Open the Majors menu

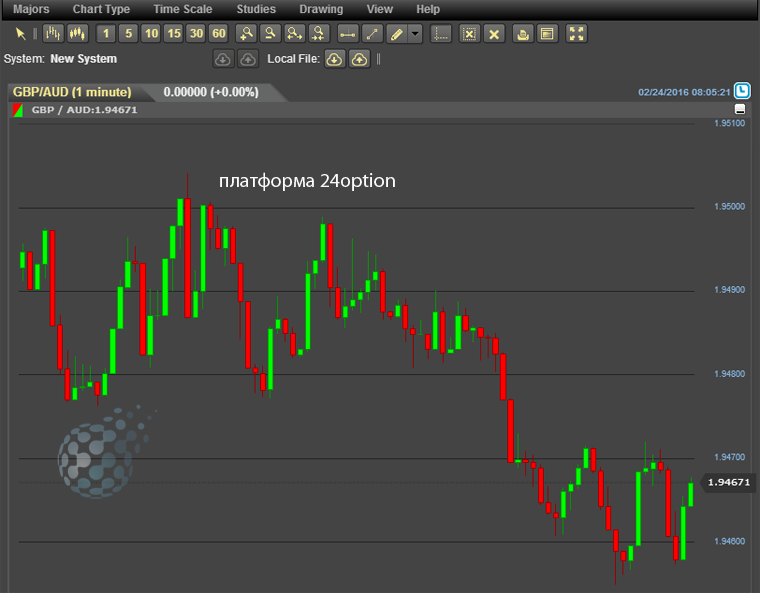click(x=31, y=9)
